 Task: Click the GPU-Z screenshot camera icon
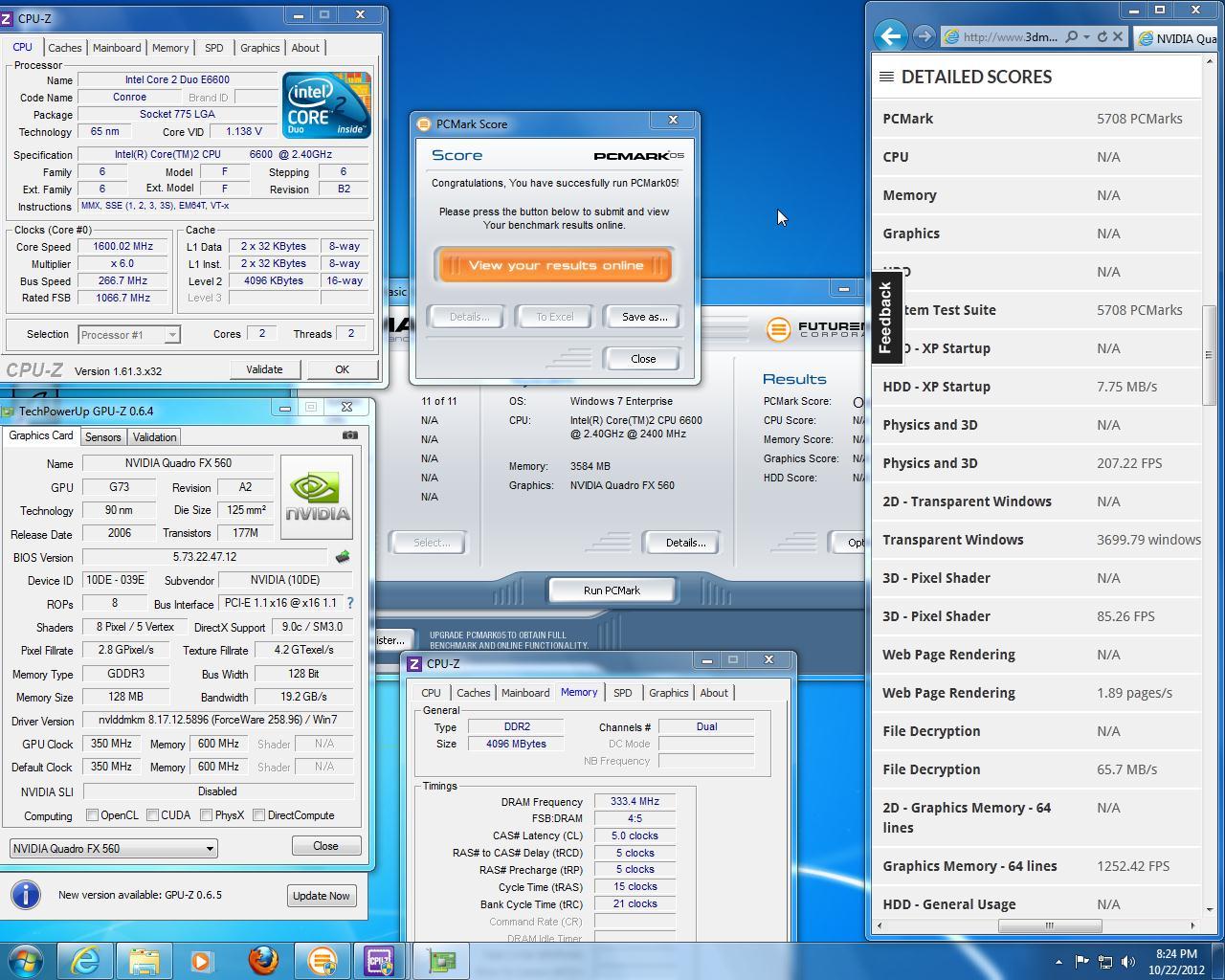click(x=350, y=435)
